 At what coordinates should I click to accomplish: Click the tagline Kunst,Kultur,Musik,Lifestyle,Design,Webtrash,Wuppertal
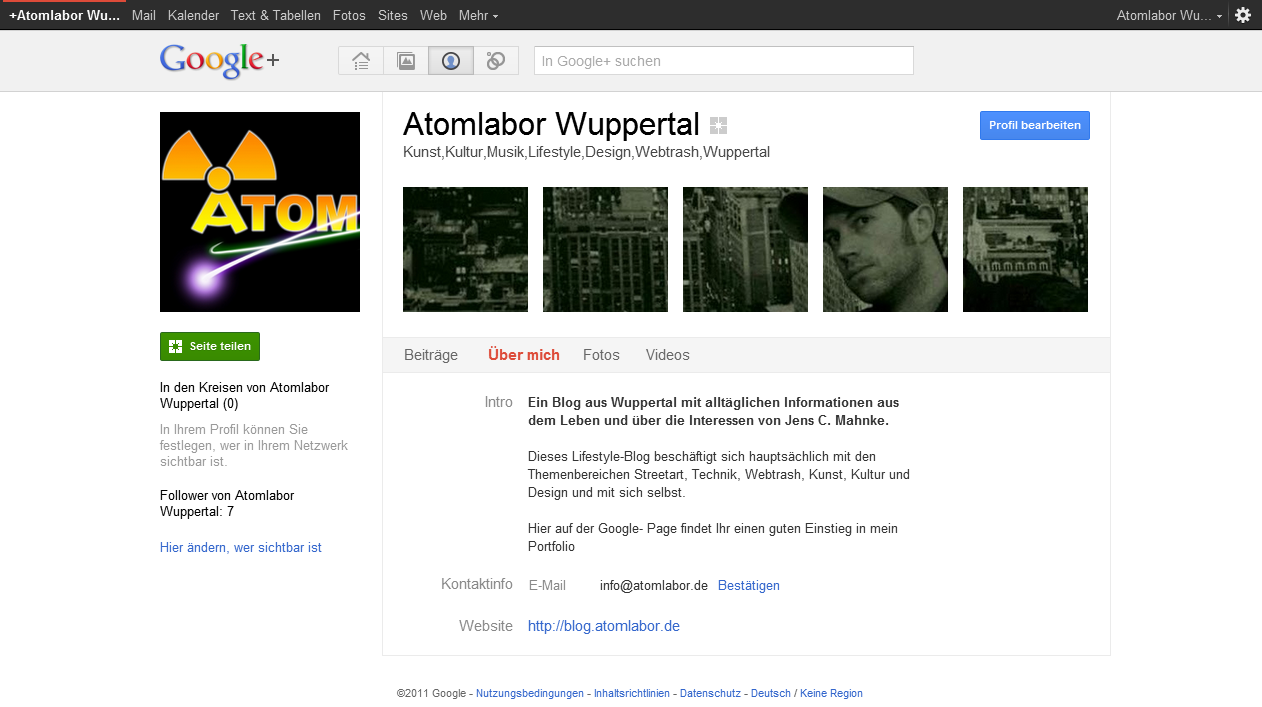pos(586,152)
